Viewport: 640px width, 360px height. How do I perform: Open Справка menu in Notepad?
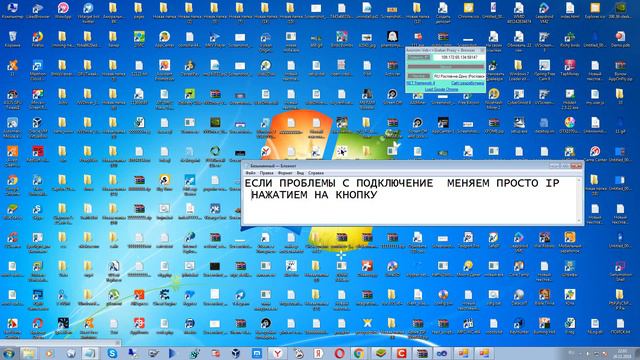click(x=316, y=173)
